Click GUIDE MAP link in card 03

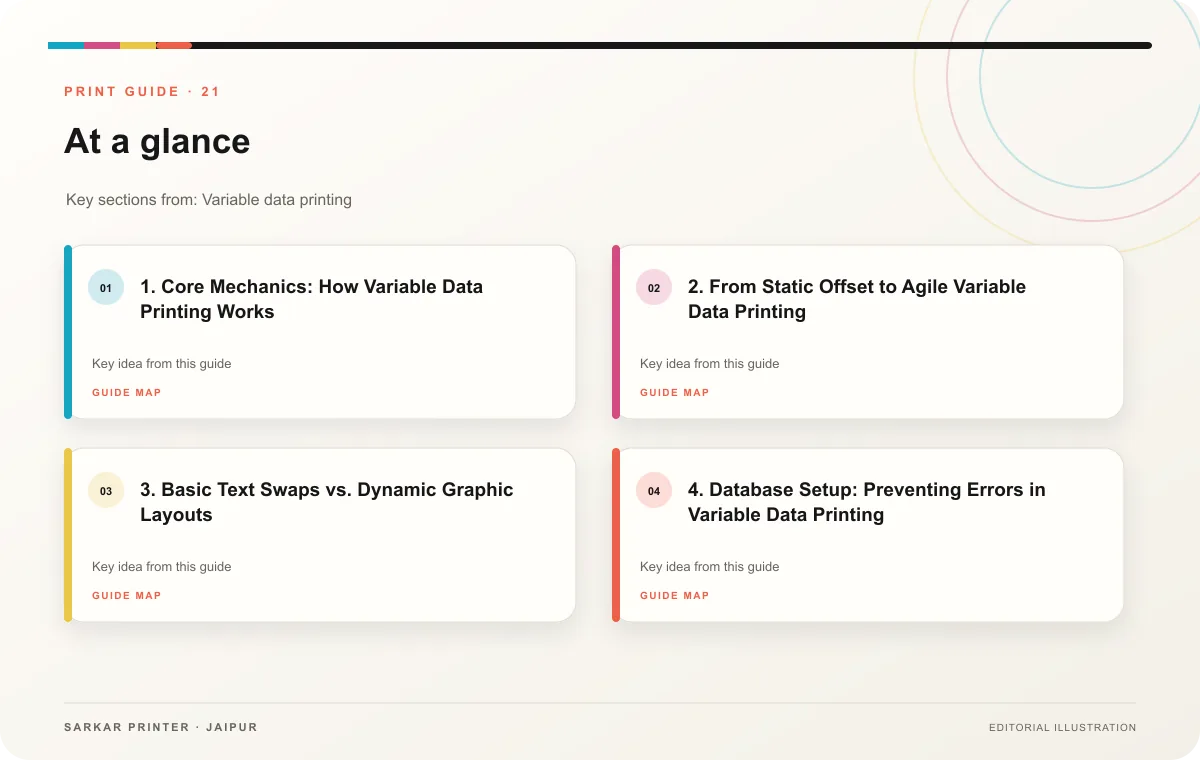[x=127, y=596]
